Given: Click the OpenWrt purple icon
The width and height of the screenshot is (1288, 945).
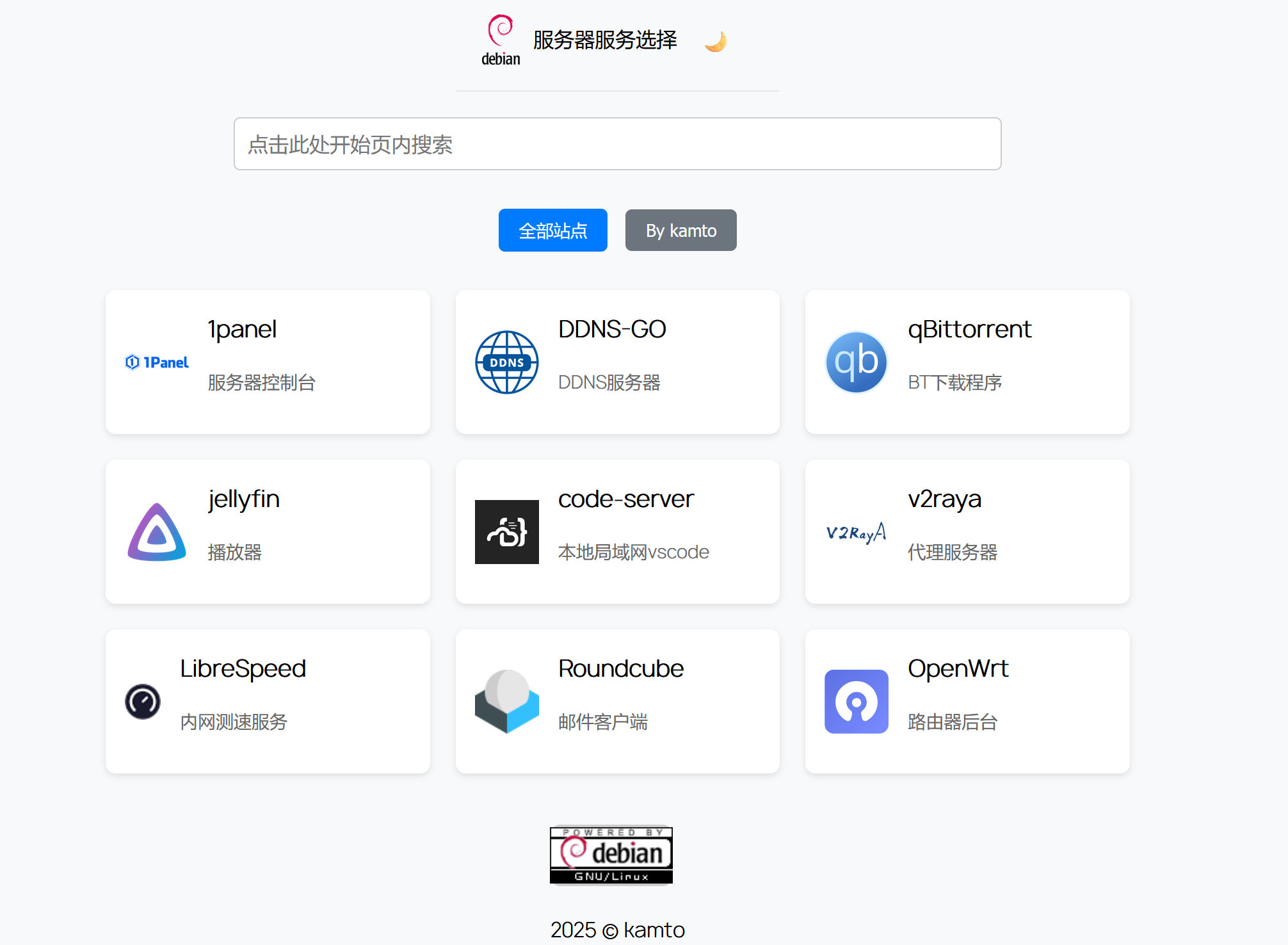Looking at the screenshot, I should point(856,702).
